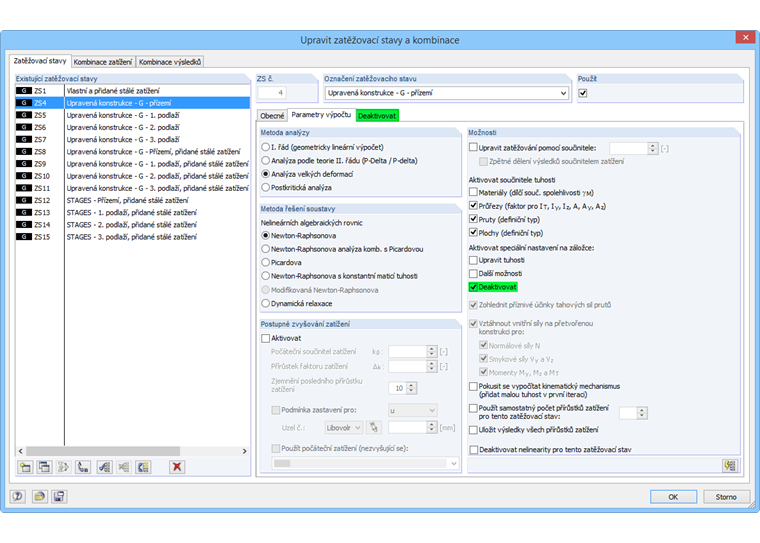Click the select-all checkmark list icon
The width and height of the screenshot is (760, 543).
[x=104, y=467]
